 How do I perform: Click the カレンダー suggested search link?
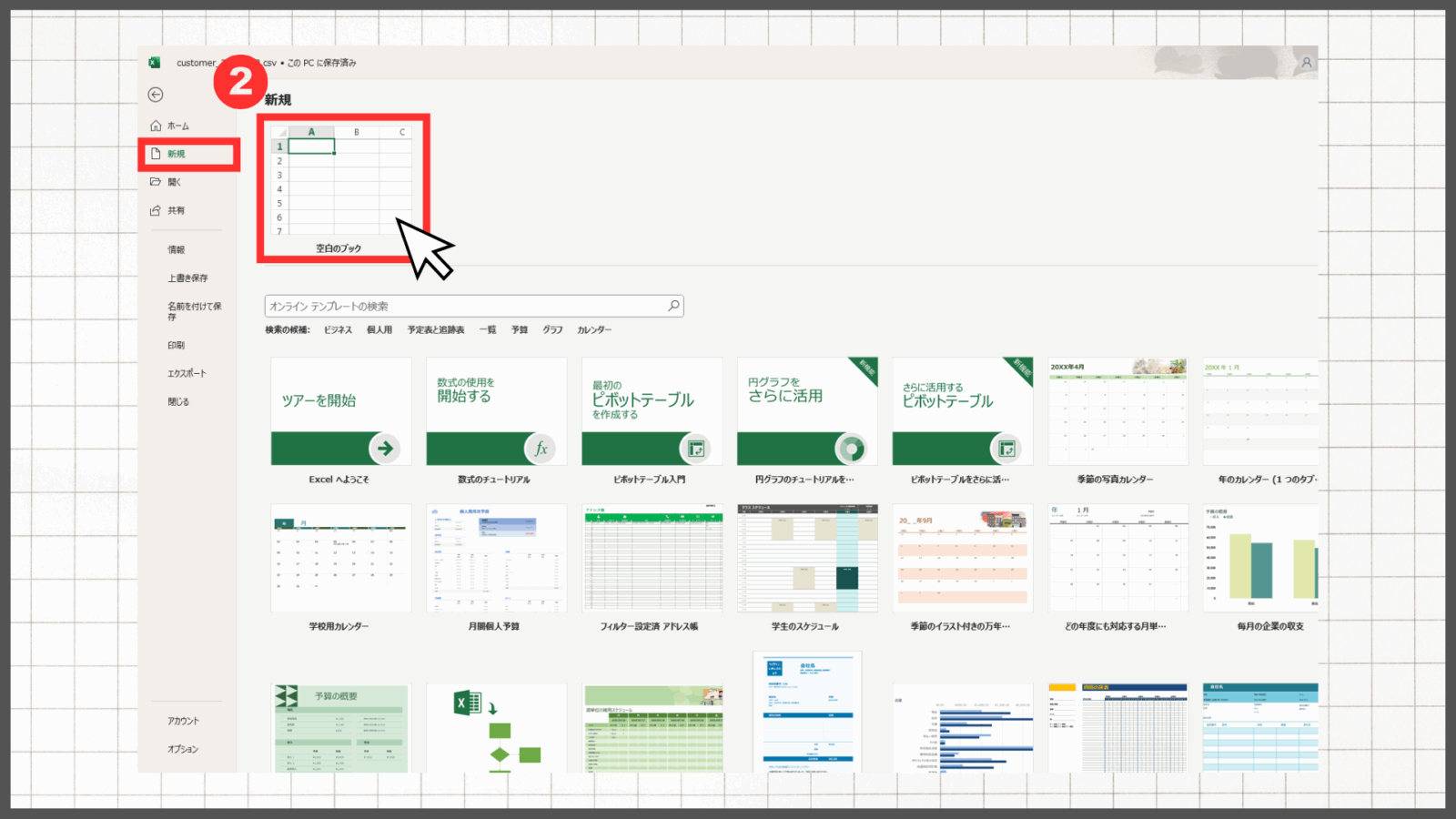(x=594, y=329)
